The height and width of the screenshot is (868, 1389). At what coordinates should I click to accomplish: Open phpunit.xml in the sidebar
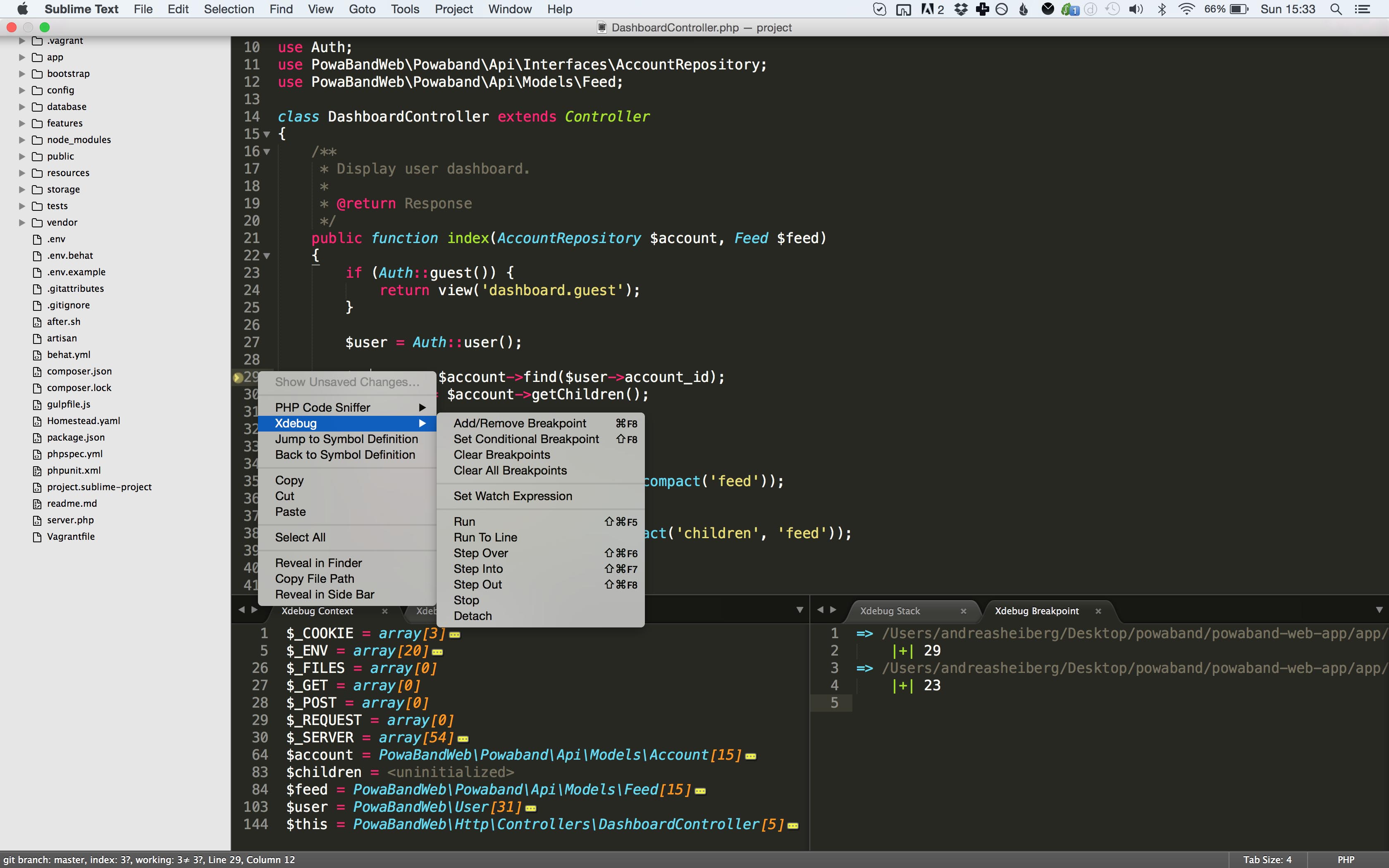[x=74, y=471]
